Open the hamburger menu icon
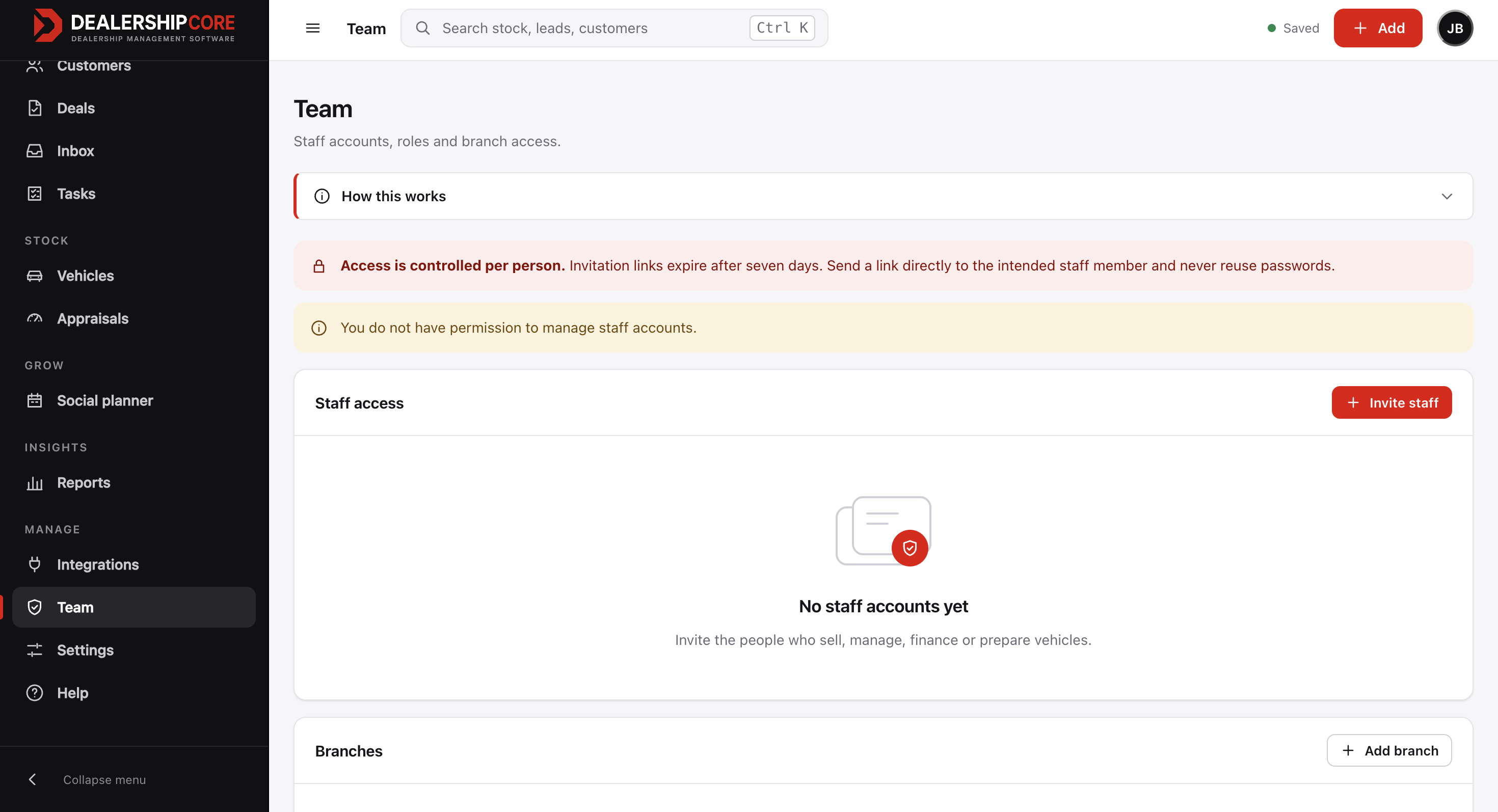The width and height of the screenshot is (1498, 812). click(313, 28)
